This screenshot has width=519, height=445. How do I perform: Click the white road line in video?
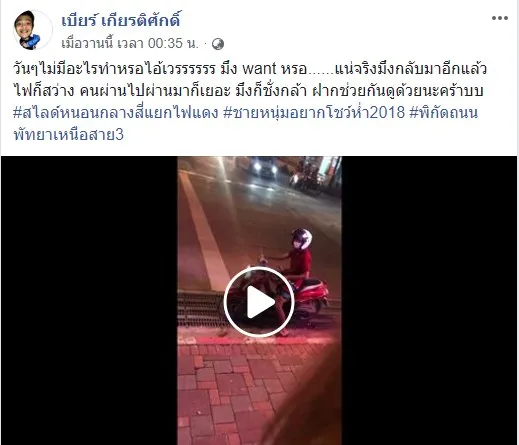click(x=203, y=230)
